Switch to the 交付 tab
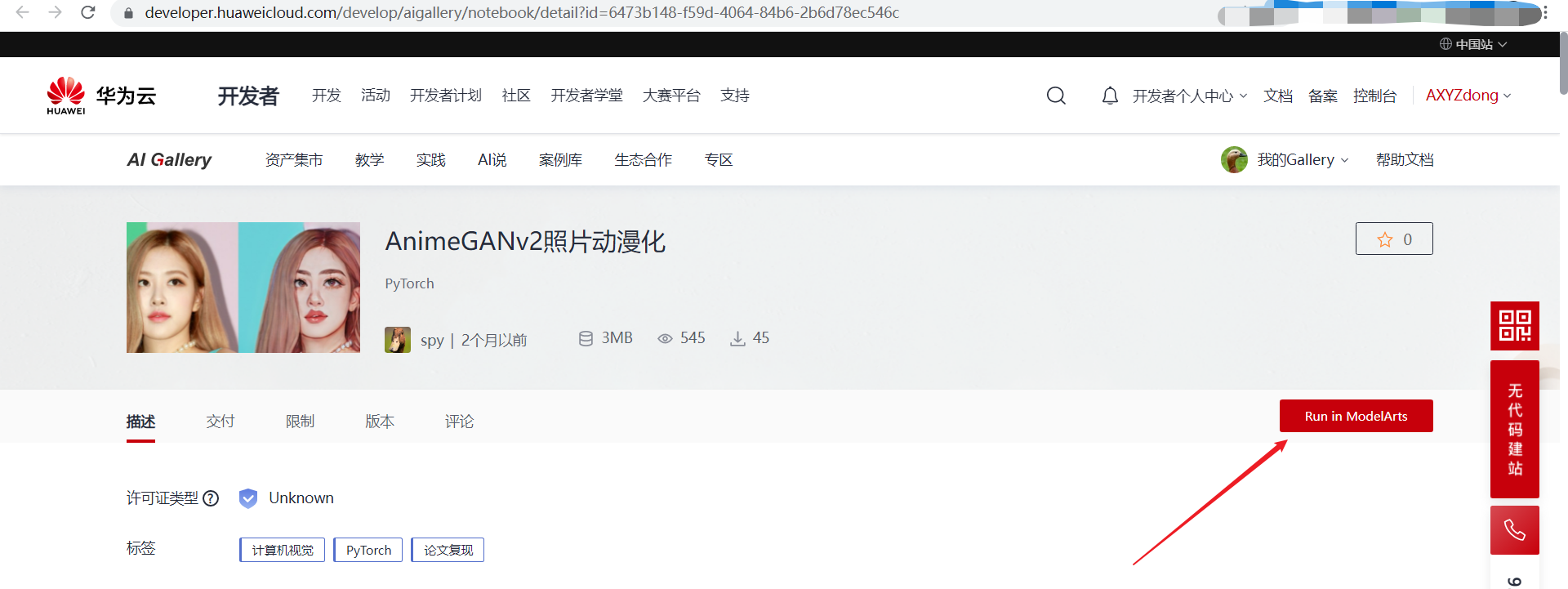The height and width of the screenshot is (589, 1568). 220,422
